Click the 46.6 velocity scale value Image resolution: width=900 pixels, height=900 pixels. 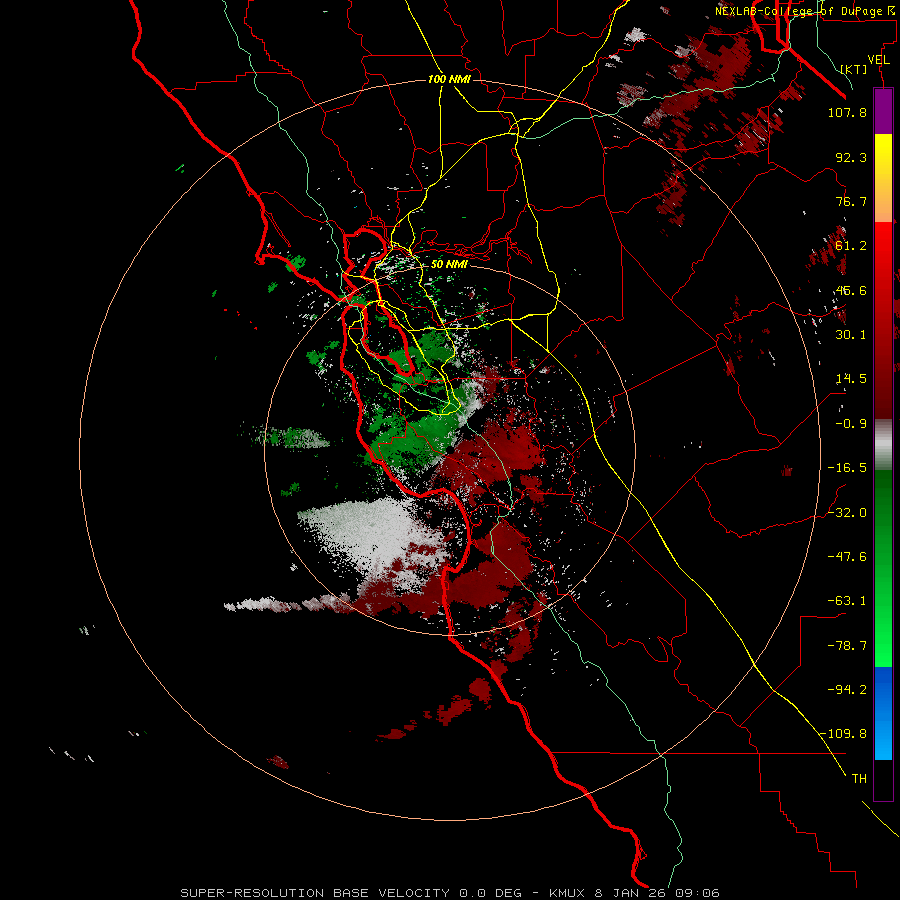click(x=851, y=290)
